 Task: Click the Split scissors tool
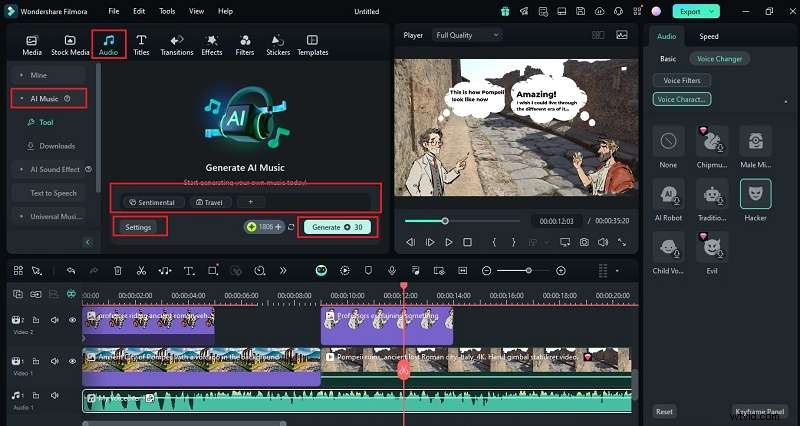pyautogui.click(x=141, y=271)
